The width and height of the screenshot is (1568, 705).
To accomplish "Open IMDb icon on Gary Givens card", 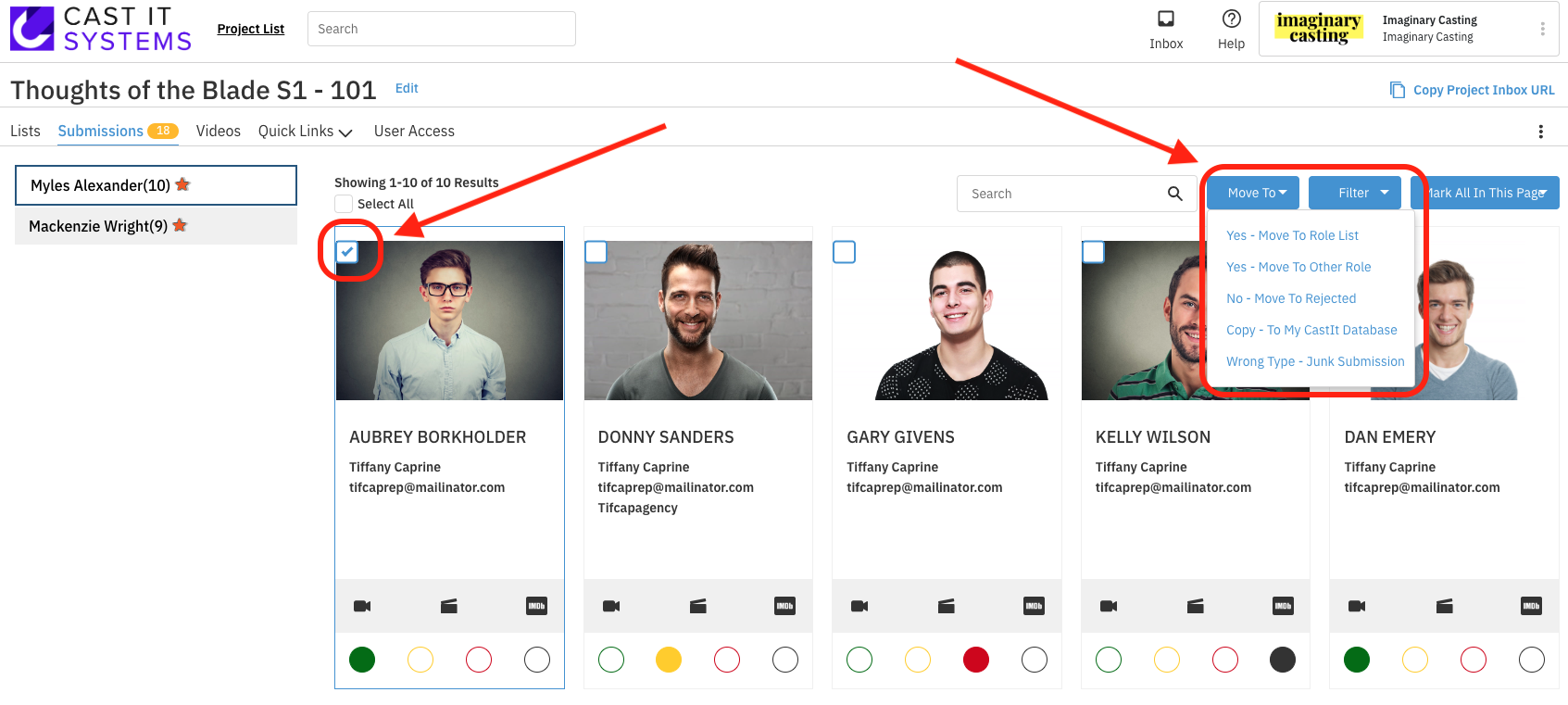I will [x=1034, y=606].
